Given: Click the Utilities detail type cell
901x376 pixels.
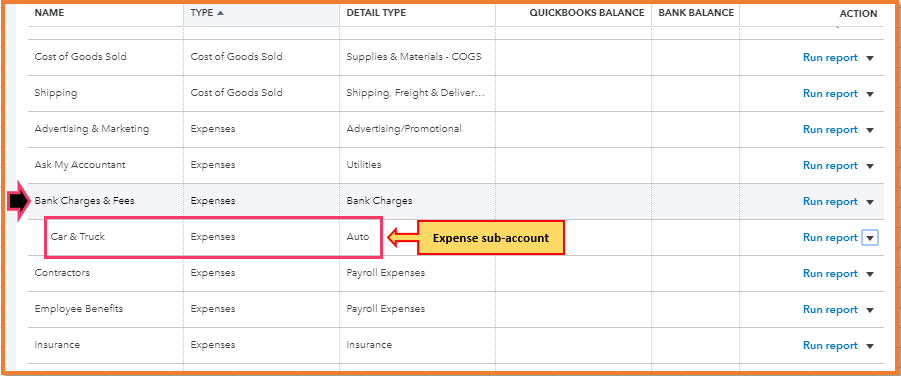Looking at the screenshot, I should 364,165.
